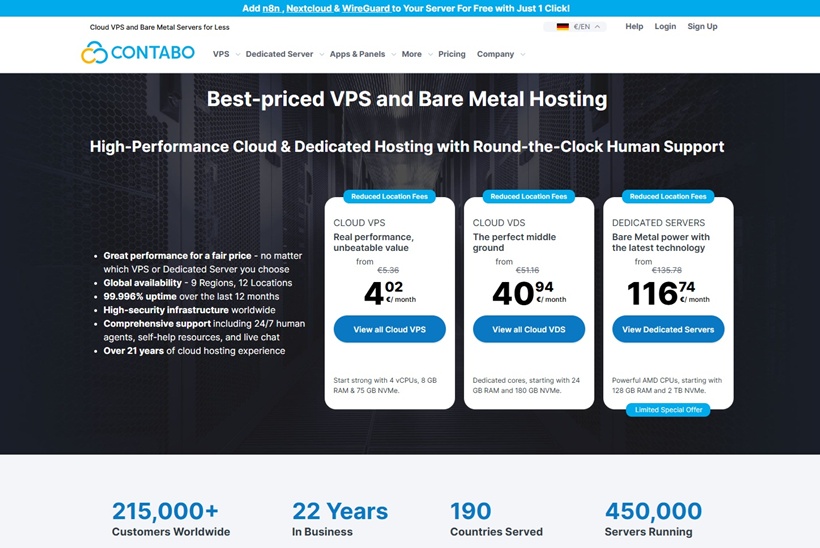
Task: Click the Global availability bullet point
Action: click(x=198, y=283)
